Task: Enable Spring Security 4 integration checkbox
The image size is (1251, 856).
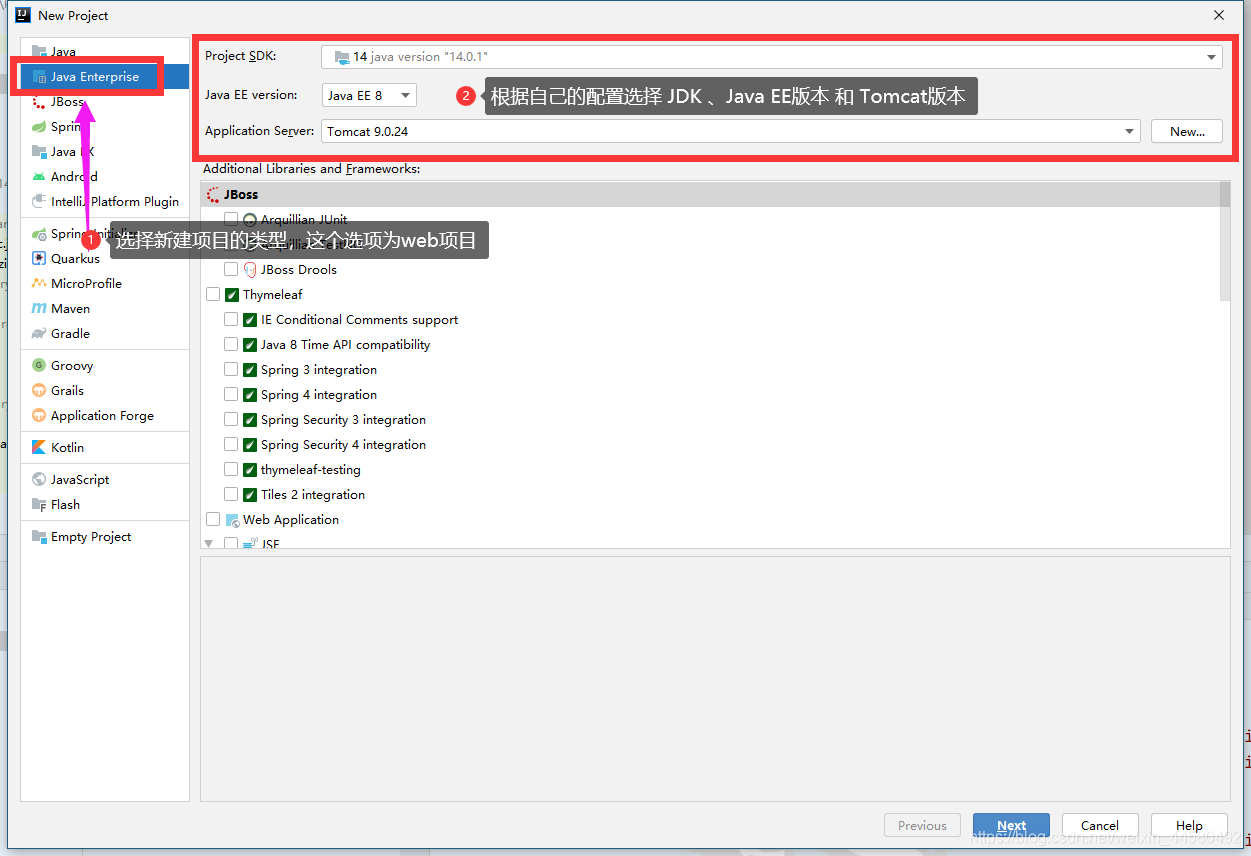Action: coord(231,445)
